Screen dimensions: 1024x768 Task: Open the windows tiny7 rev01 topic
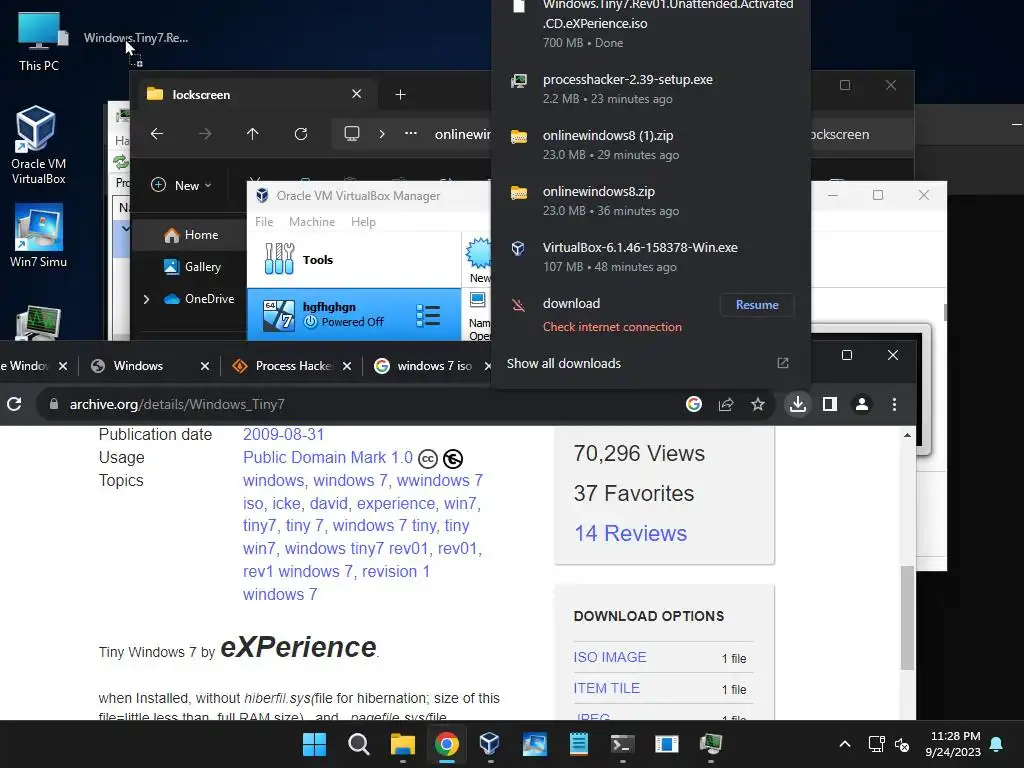tap(357, 549)
